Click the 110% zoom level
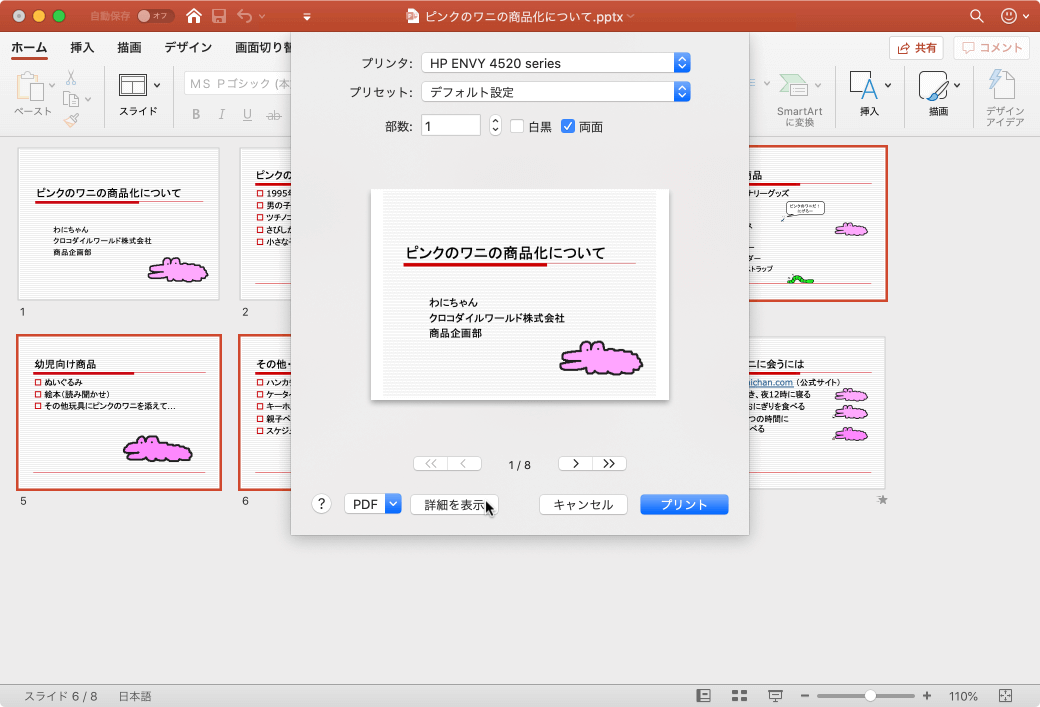Screen dimensions: 1040x707 963,696
